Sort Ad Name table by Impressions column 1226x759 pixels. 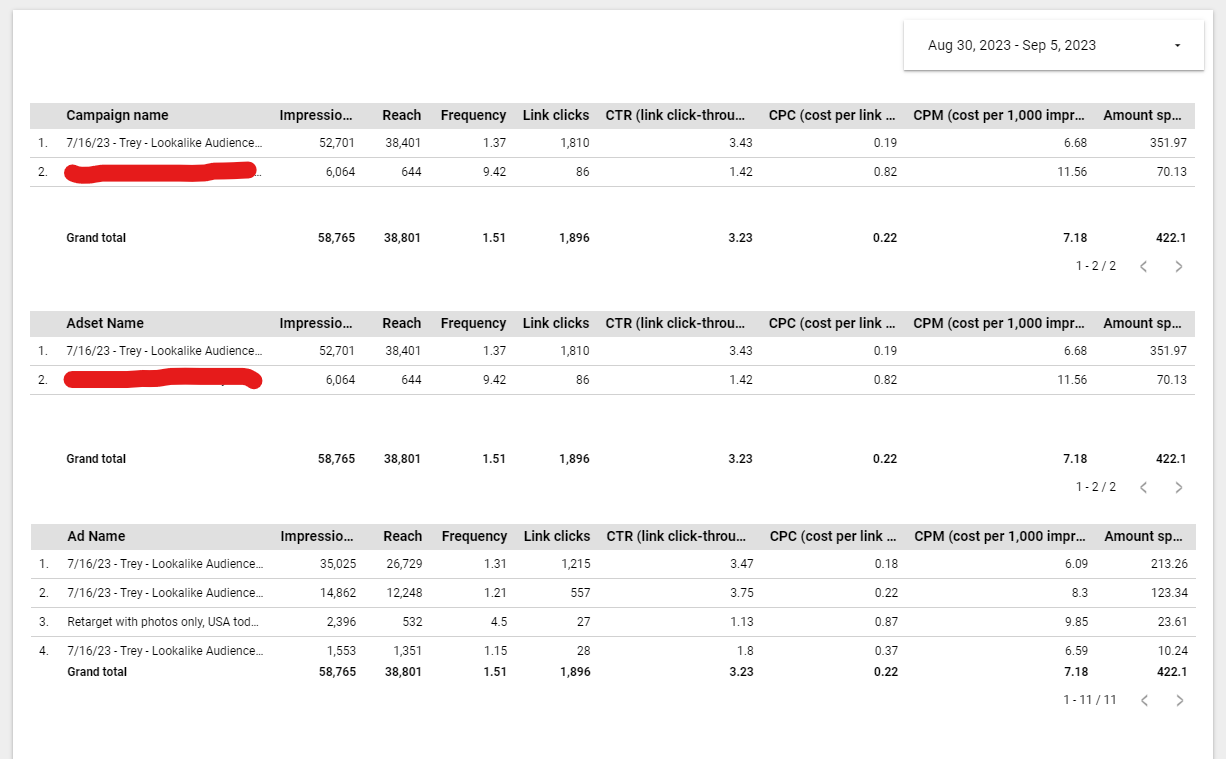click(317, 536)
